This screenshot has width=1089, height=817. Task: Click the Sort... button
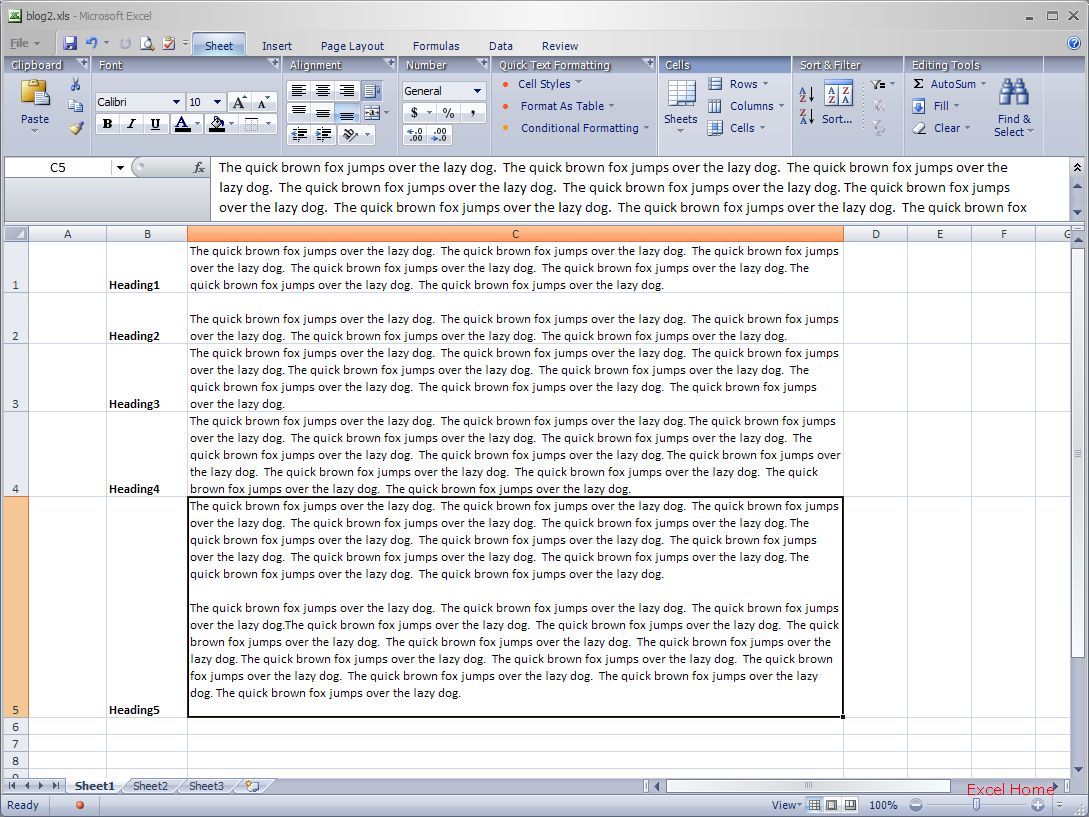coord(838,103)
